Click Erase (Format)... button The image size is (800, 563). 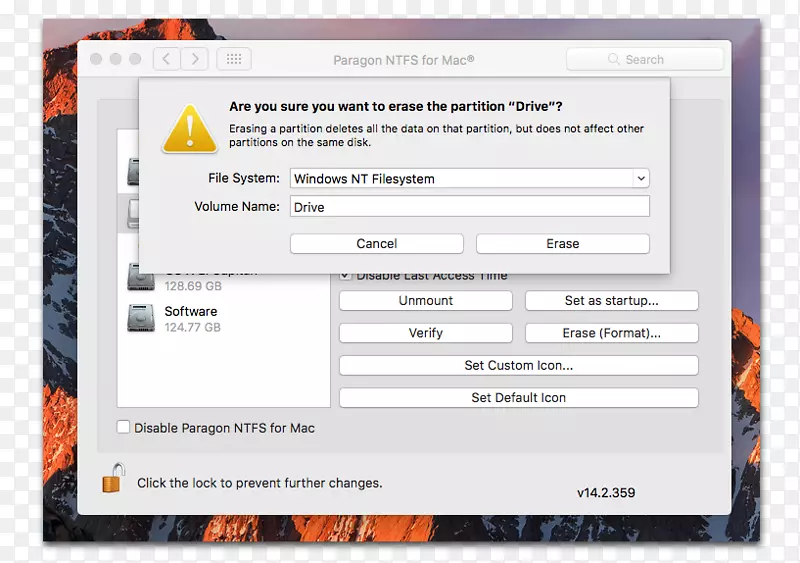click(612, 333)
